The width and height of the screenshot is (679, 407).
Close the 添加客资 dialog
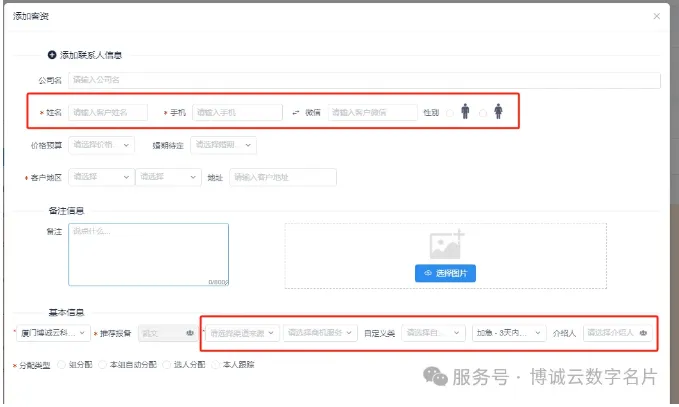656,16
